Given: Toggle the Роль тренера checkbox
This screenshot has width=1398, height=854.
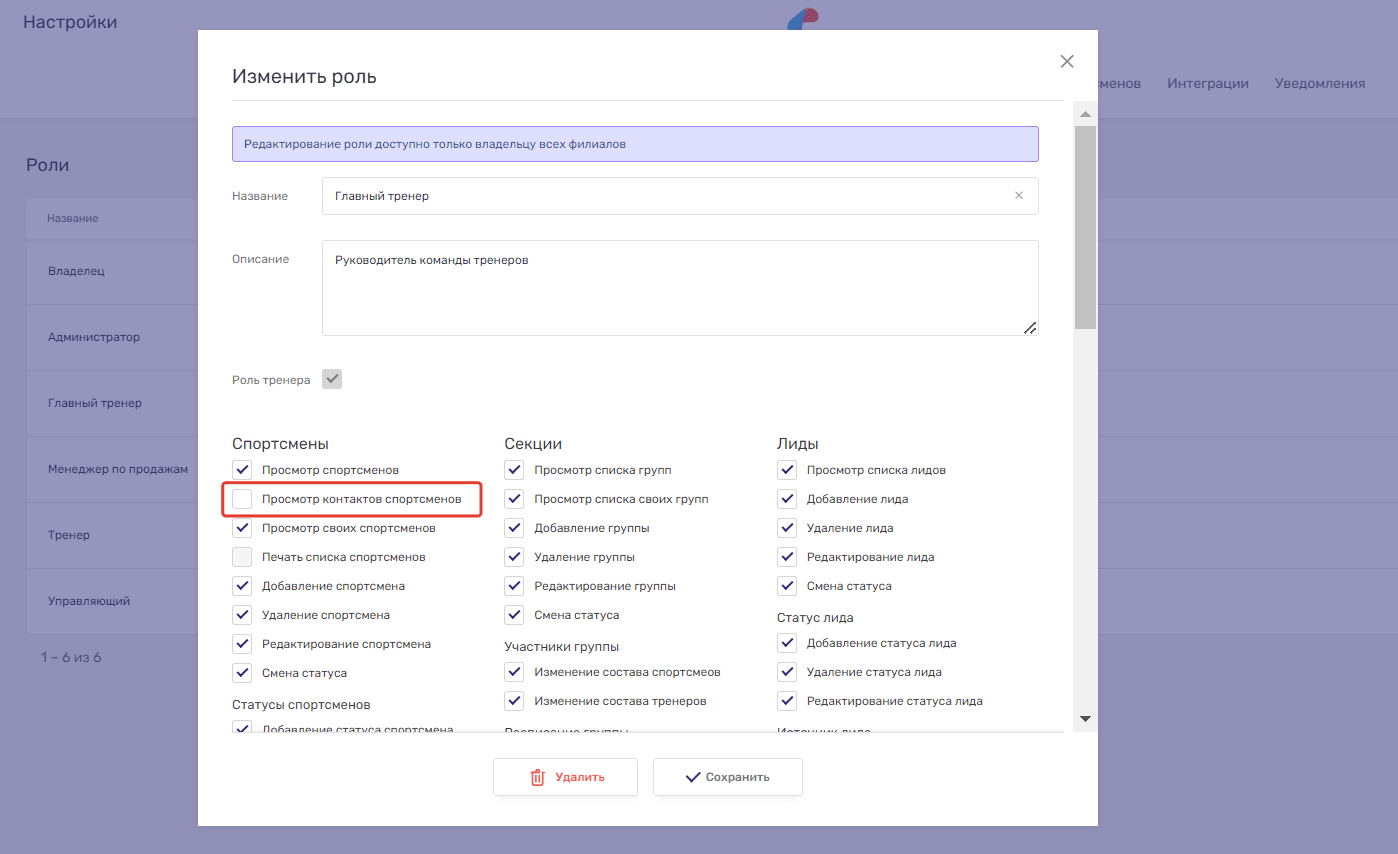Looking at the screenshot, I should click(332, 380).
